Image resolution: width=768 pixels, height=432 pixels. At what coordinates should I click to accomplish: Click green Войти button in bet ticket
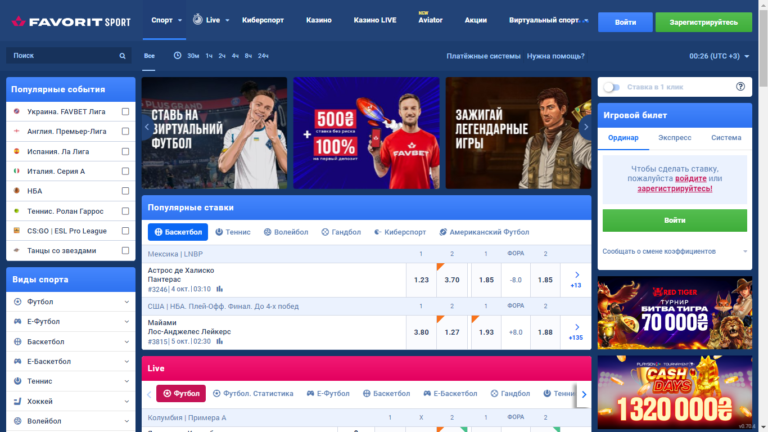point(674,220)
